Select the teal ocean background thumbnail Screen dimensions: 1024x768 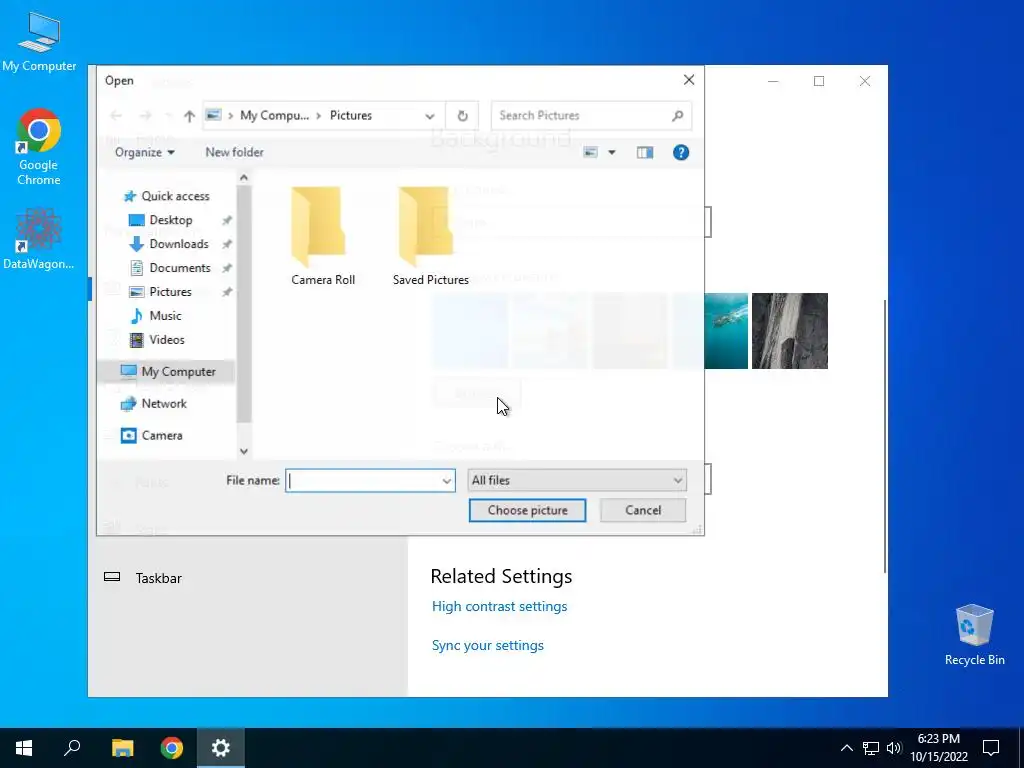pos(726,331)
